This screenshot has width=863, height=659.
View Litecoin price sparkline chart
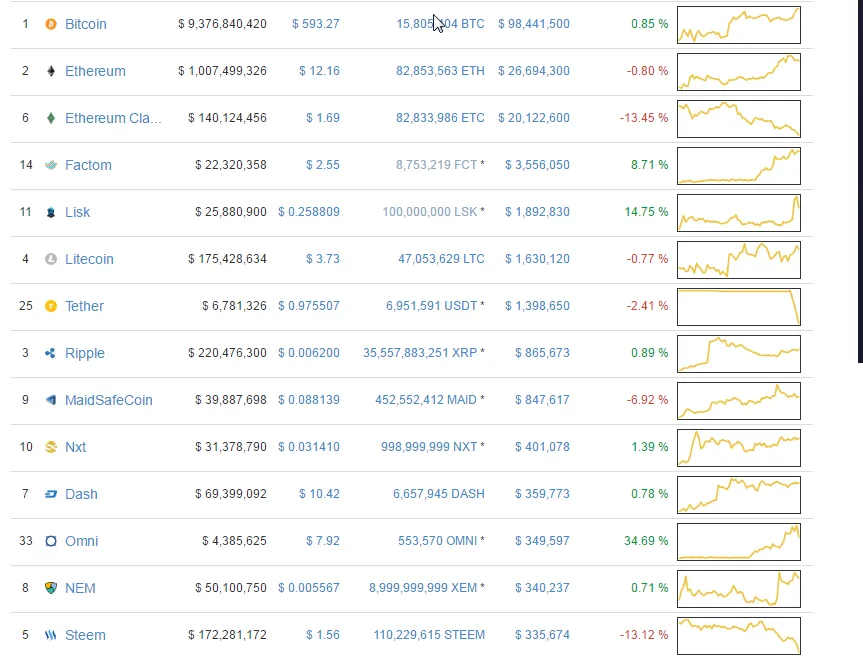pyautogui.click(x=739, y=260)
